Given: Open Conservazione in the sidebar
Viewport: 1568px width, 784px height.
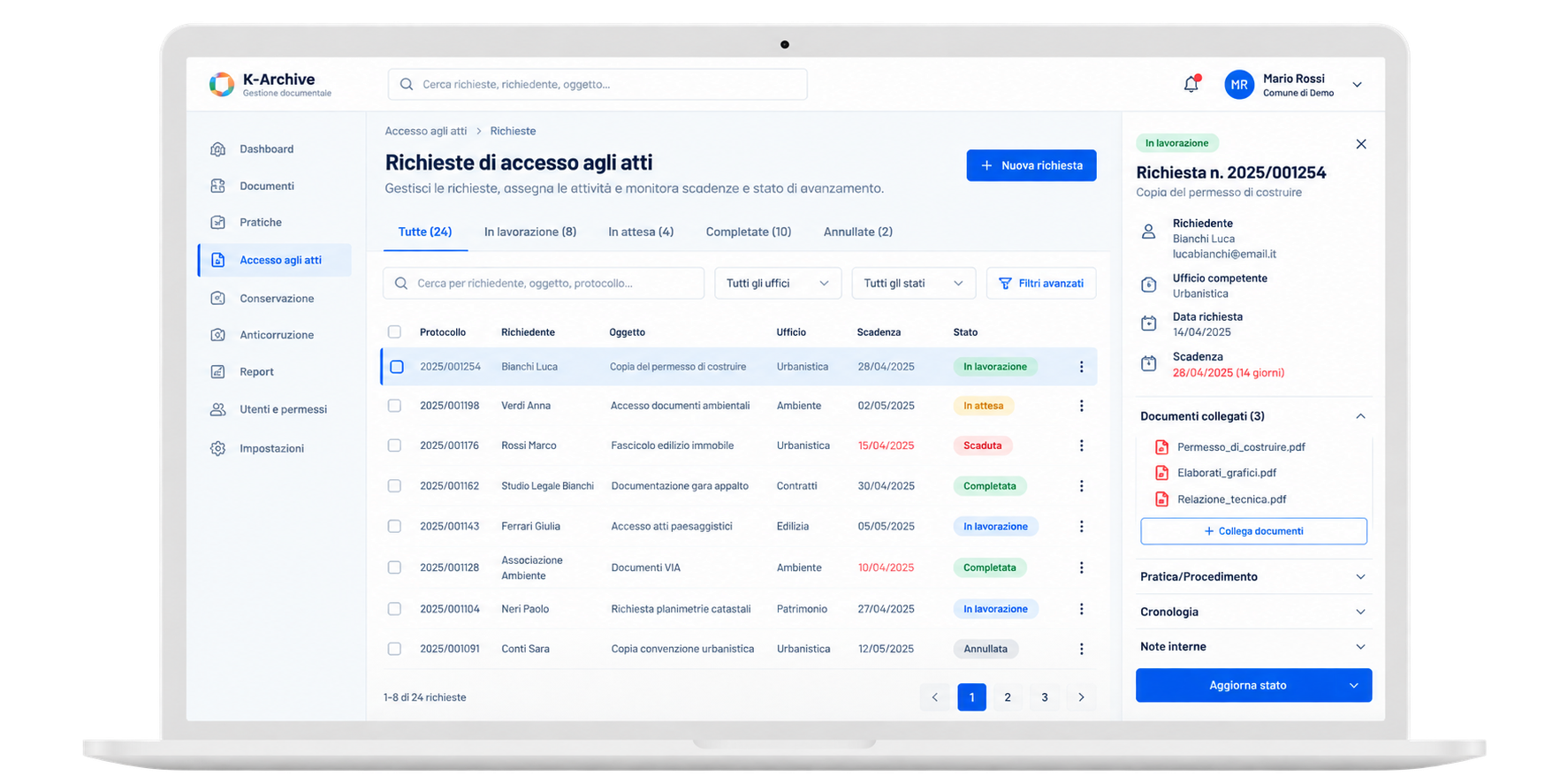Looking at the screenshot, I should pos(275,298).
